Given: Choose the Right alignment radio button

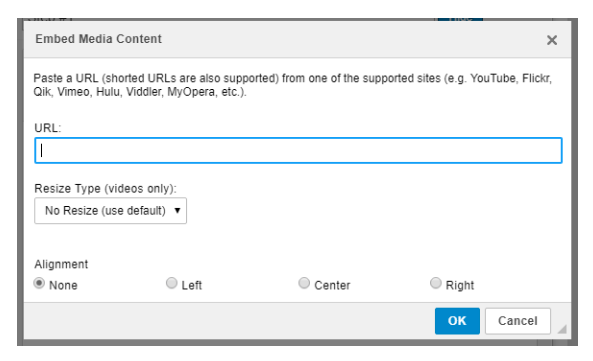Looking at the screenshot, I should point(435,283).
